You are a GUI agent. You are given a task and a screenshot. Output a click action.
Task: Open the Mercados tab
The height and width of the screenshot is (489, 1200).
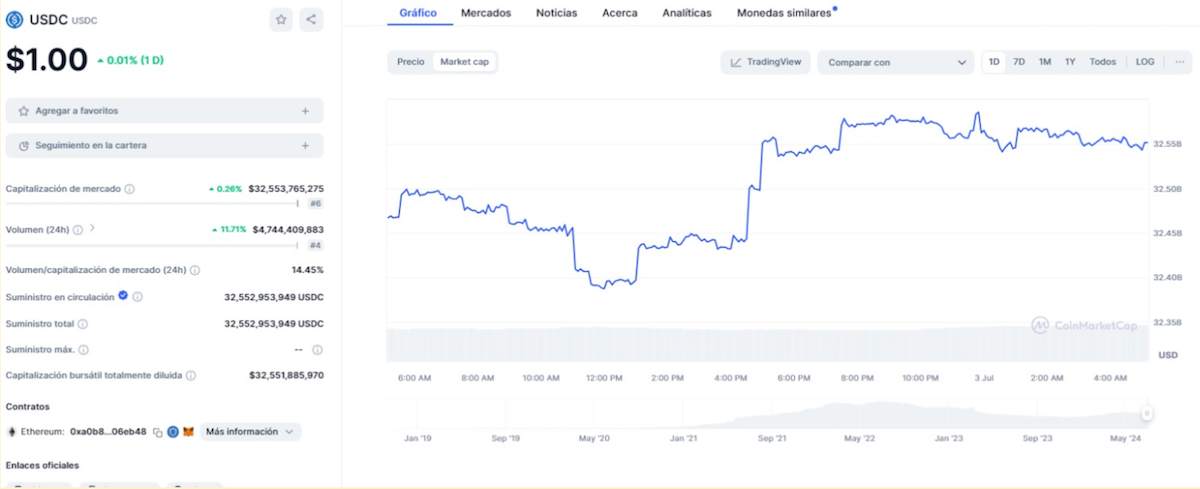[x=486, y=13]
